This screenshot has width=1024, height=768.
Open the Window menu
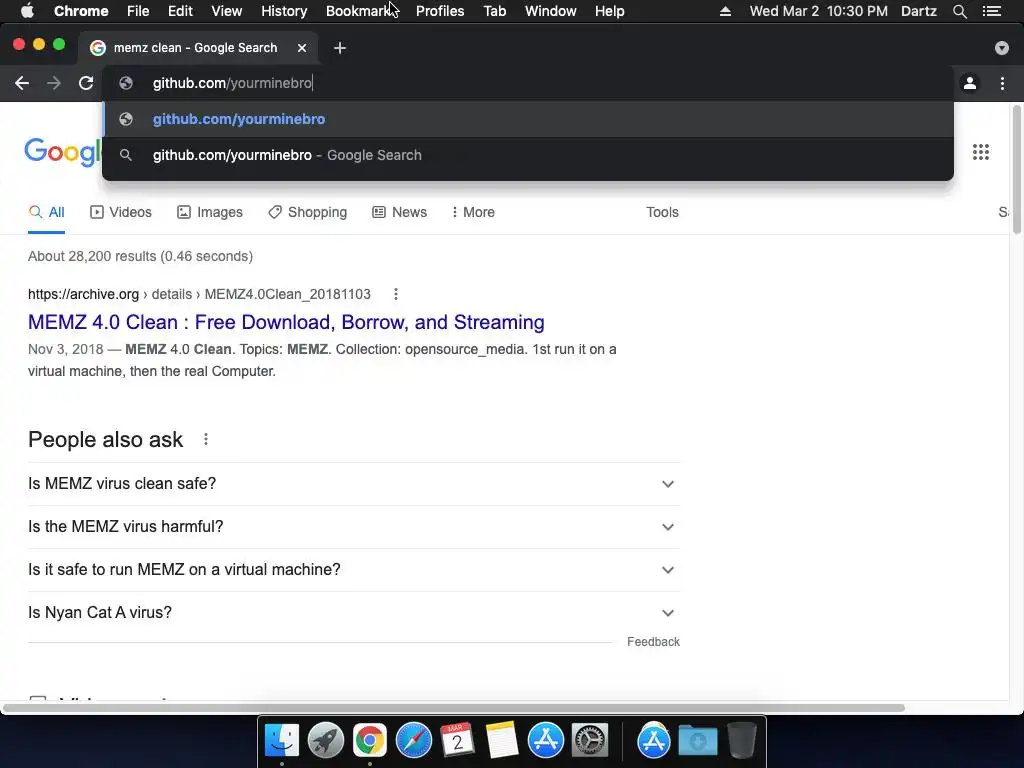551,11
